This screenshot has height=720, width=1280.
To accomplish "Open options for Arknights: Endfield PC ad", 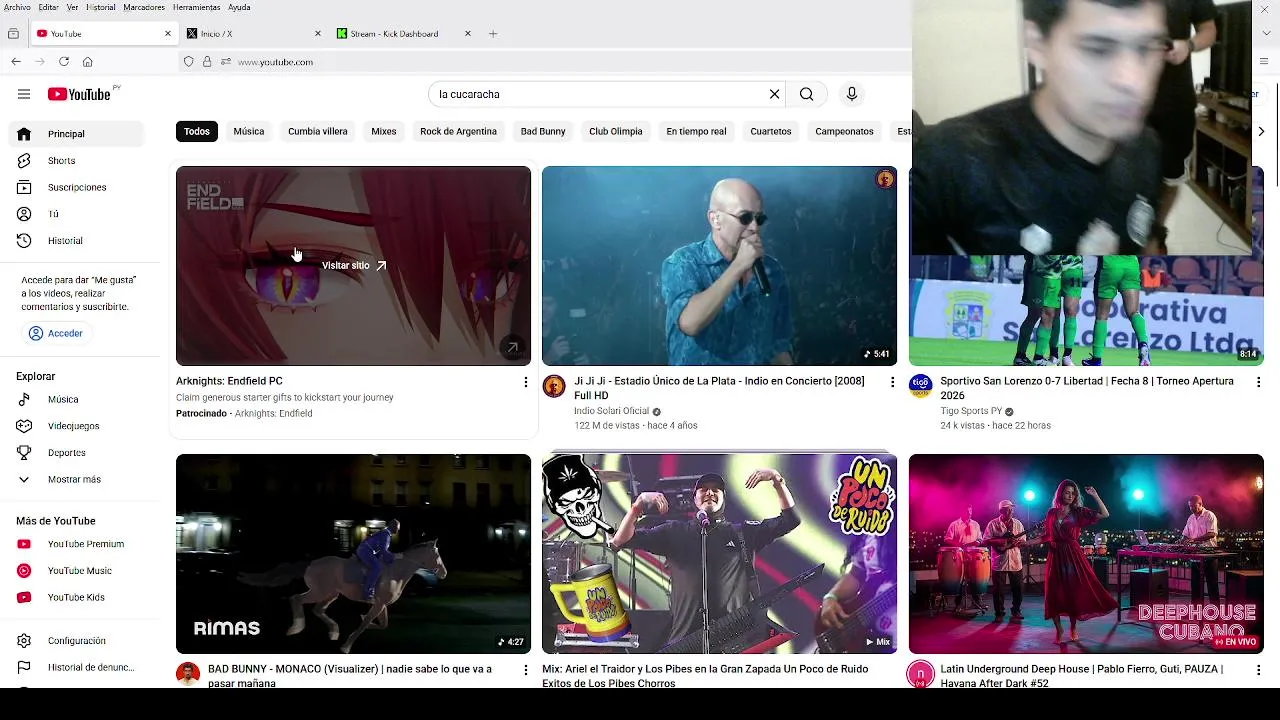I will (x=526, y=382).
